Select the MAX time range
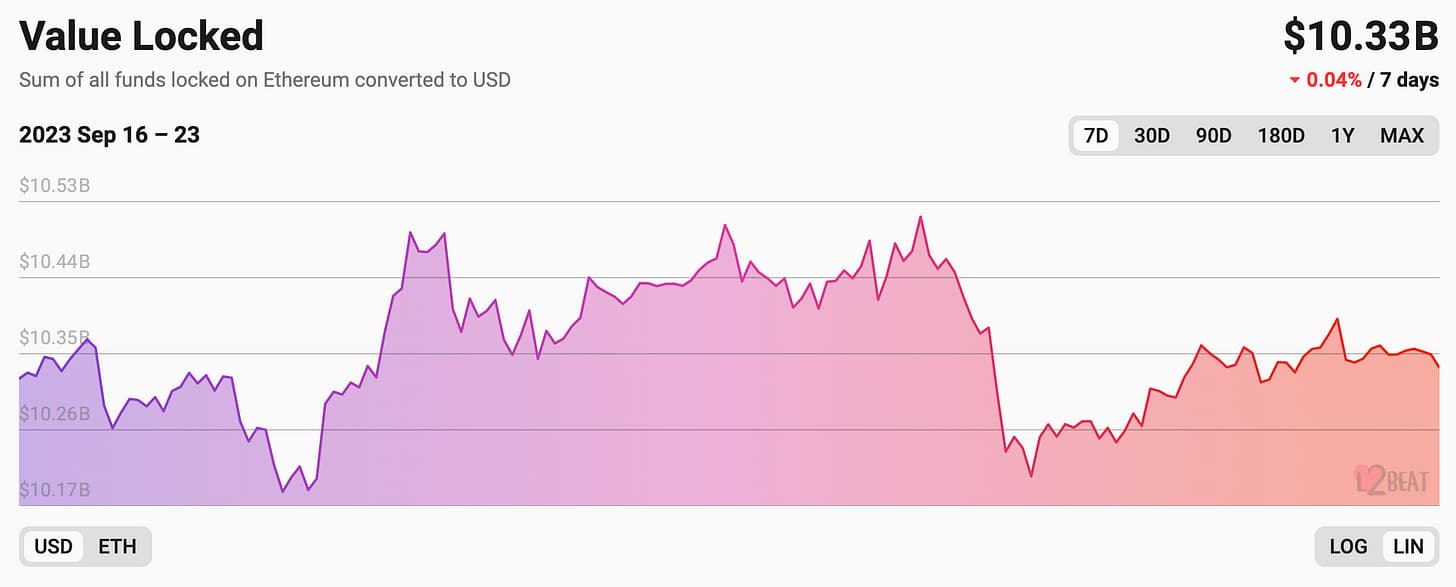The width and height of the screenshot is (1456, 587). (1402, 136)
